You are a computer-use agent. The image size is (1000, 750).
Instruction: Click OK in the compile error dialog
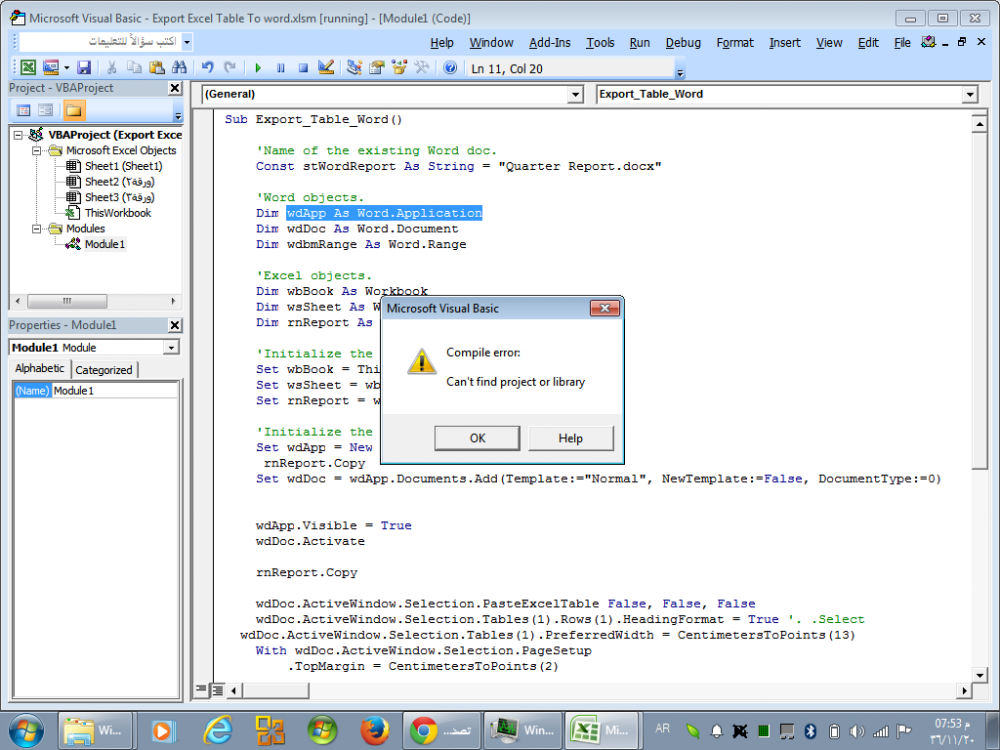477,438
